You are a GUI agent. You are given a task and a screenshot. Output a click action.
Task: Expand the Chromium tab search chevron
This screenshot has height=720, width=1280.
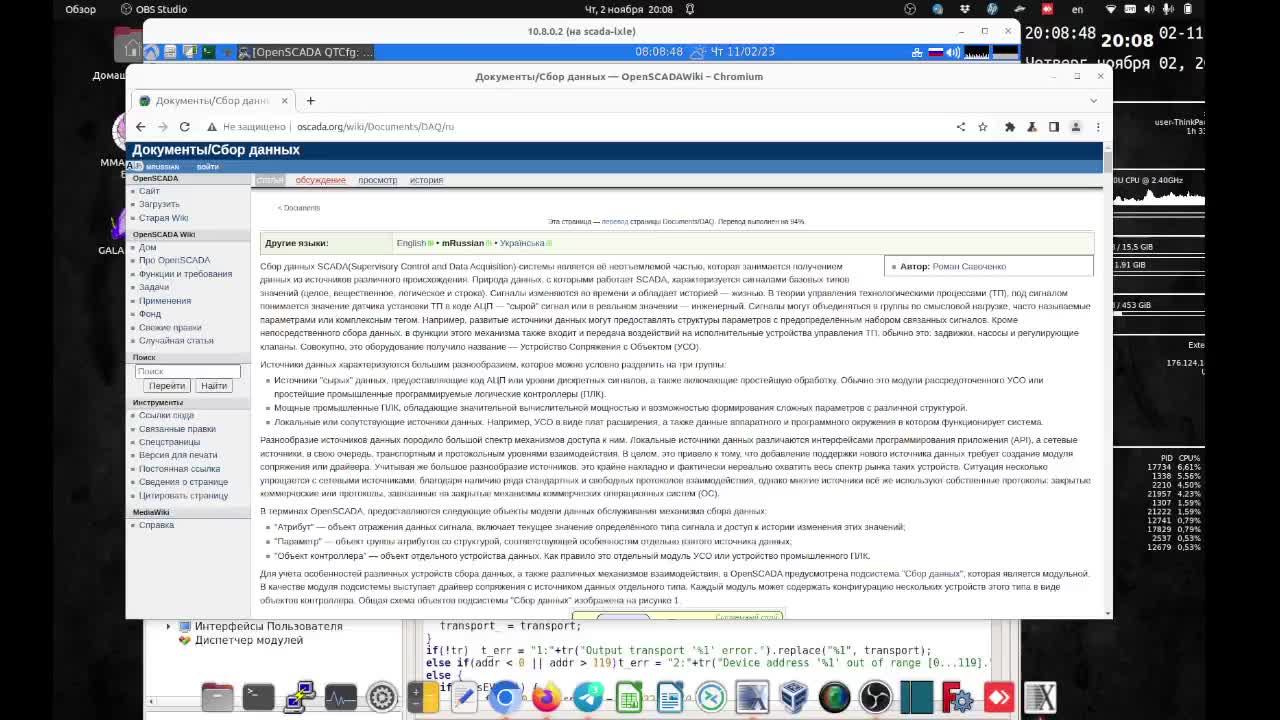(1093, 101)
